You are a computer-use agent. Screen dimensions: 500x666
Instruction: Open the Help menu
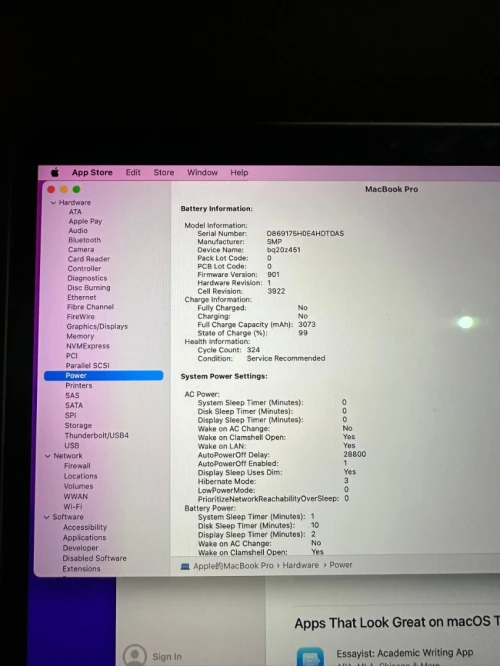click(x=239, y=172)
